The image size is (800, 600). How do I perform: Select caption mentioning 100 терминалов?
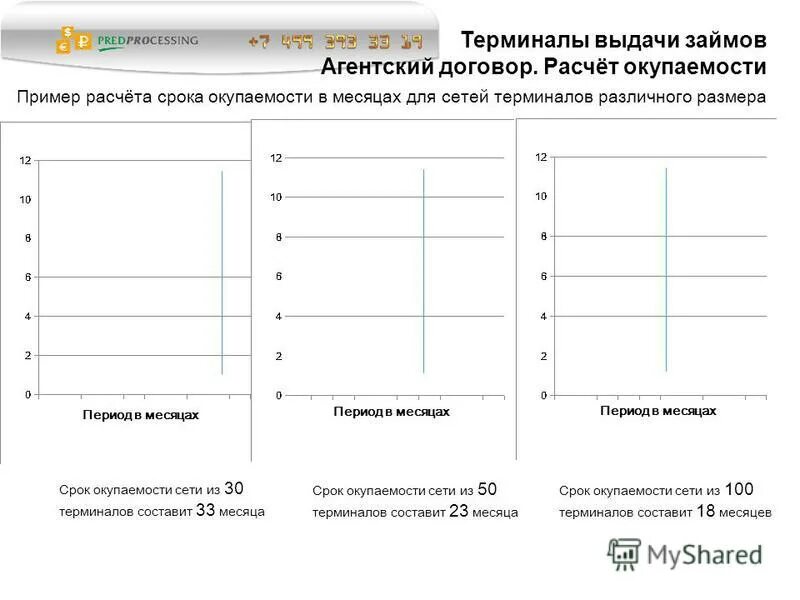665,500
